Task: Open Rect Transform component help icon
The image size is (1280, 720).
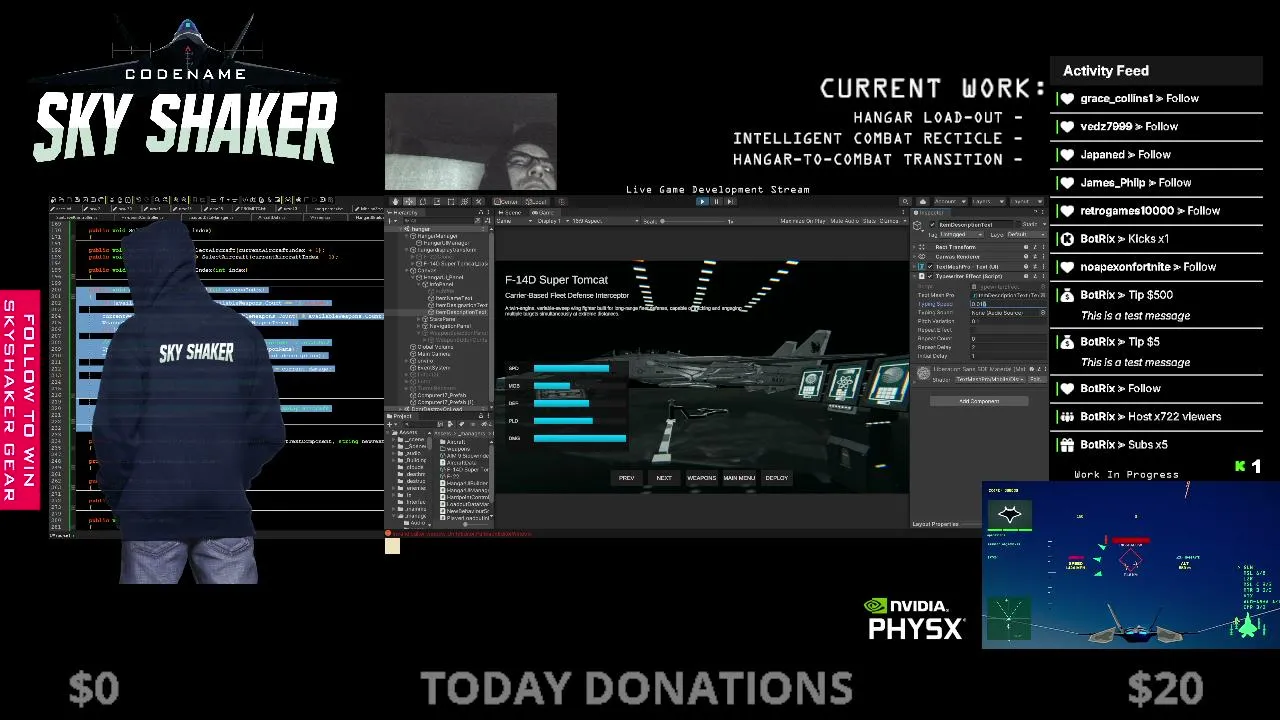Action: click(x=1026, y=247)
